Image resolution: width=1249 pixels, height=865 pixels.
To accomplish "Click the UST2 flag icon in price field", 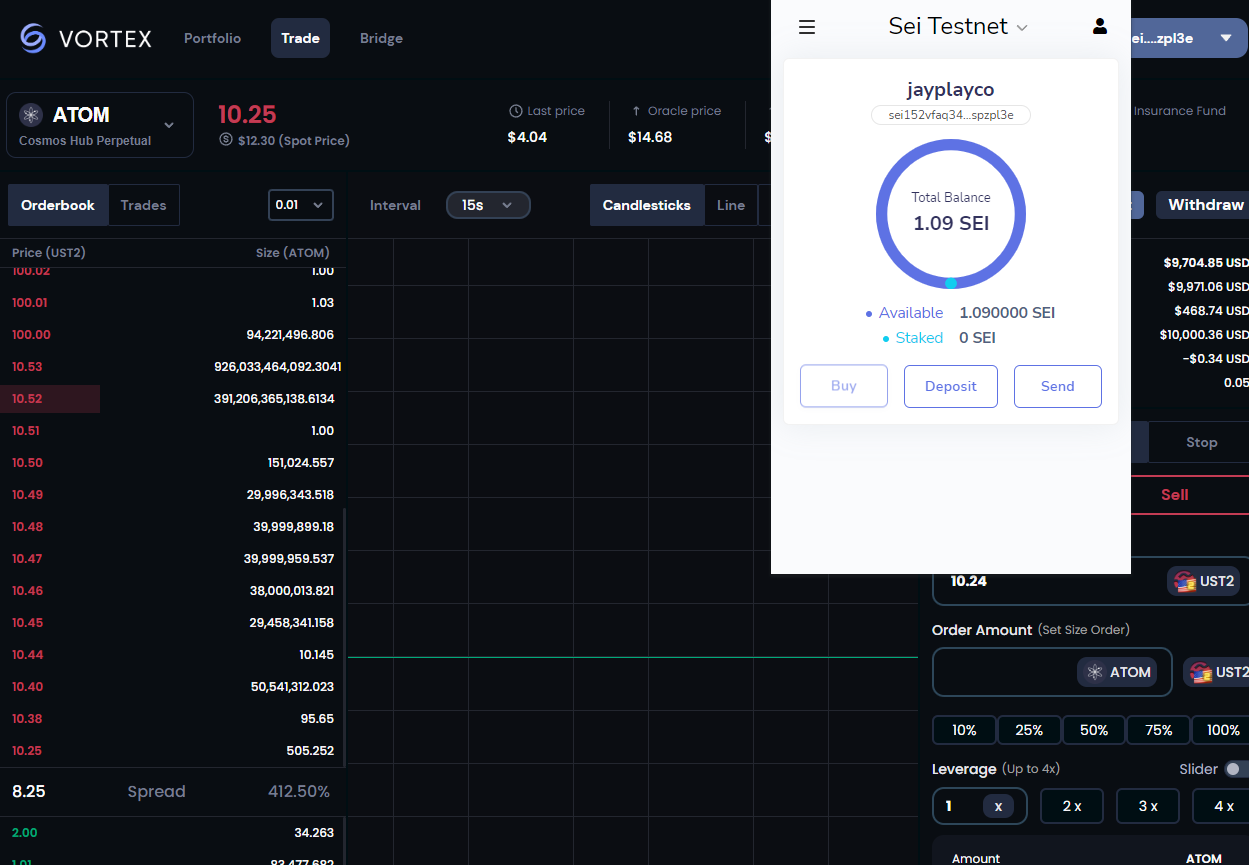I will click(1185, 581).
